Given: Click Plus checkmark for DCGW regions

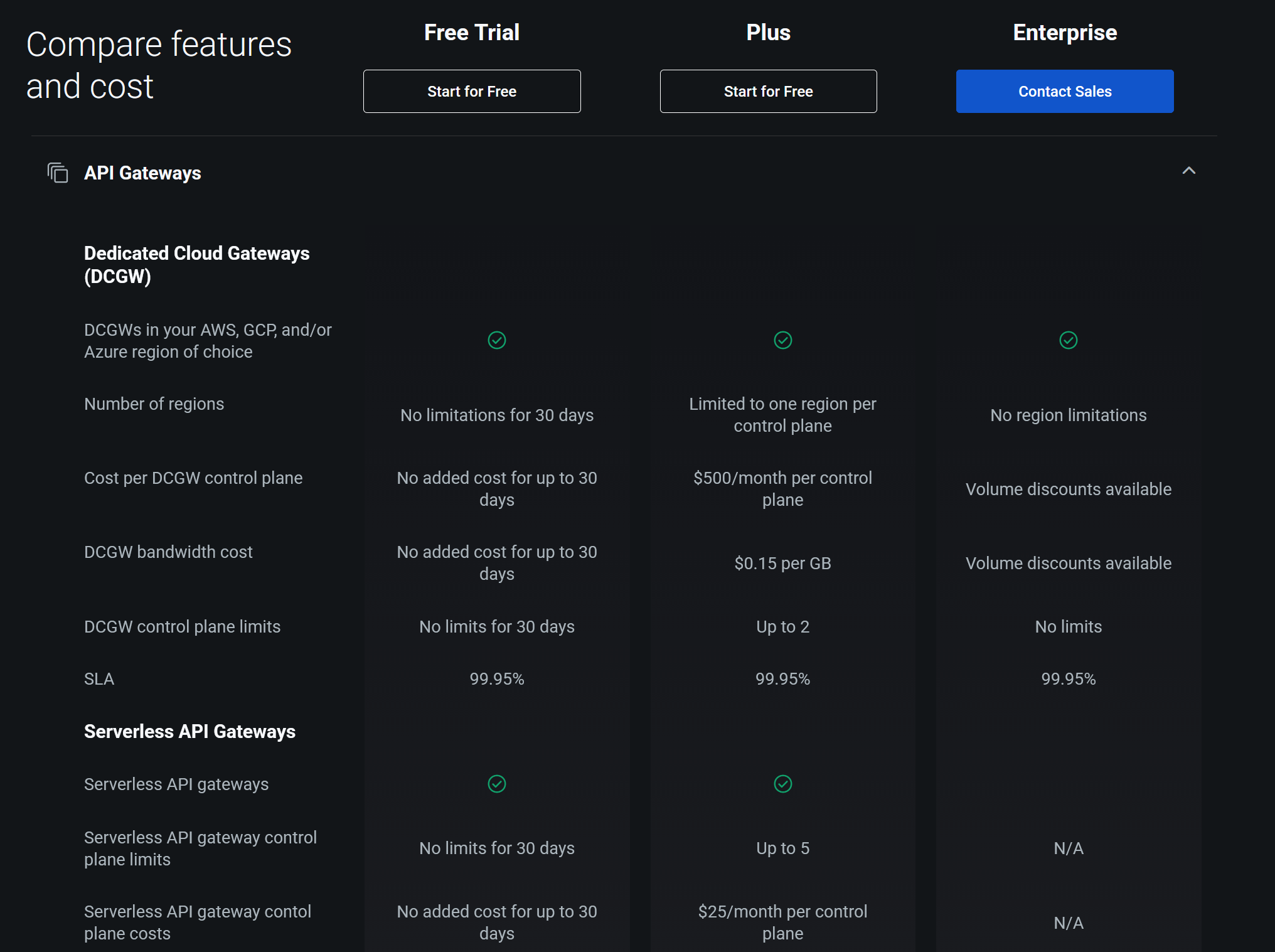Looking at the screenshot, I should click(782, 340).
